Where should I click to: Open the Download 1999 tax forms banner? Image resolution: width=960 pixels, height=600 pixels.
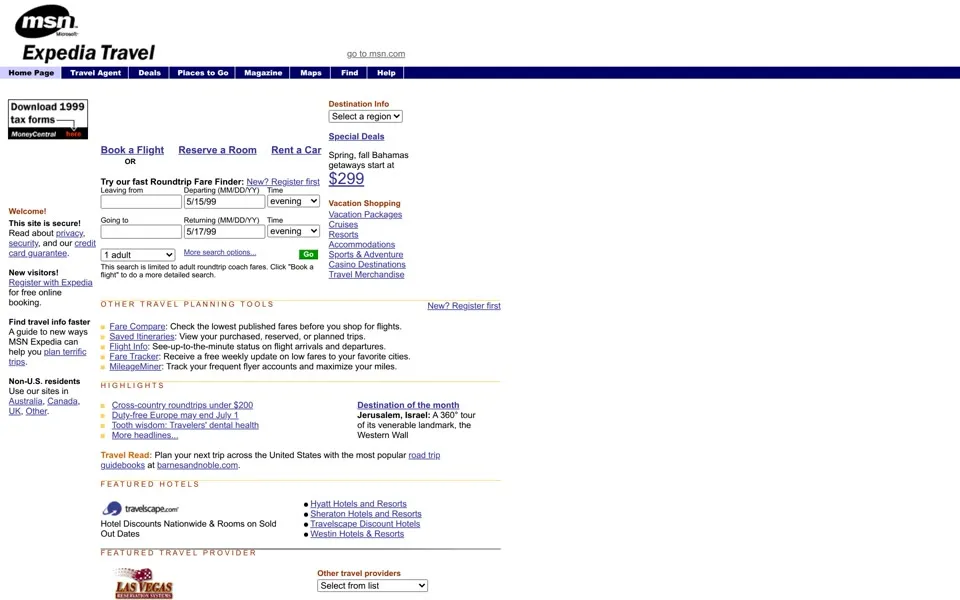48,119
